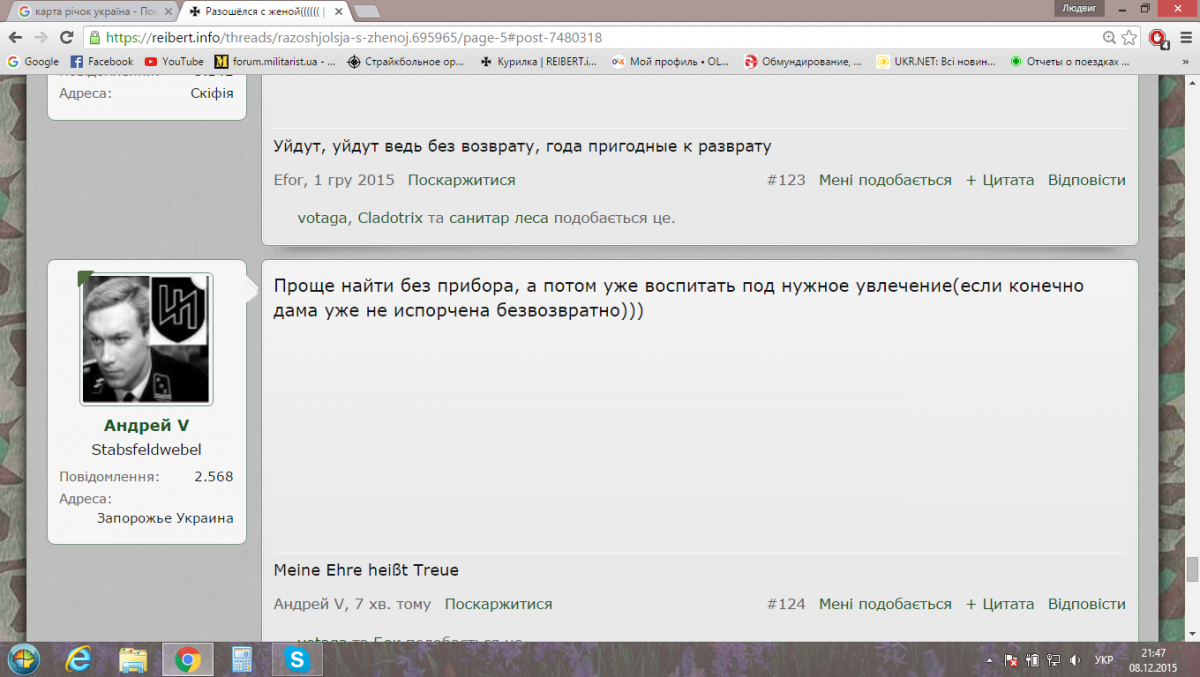The image size is (1200, 677).
Task: Open the Google bookmark
Action: coord(33,62)
